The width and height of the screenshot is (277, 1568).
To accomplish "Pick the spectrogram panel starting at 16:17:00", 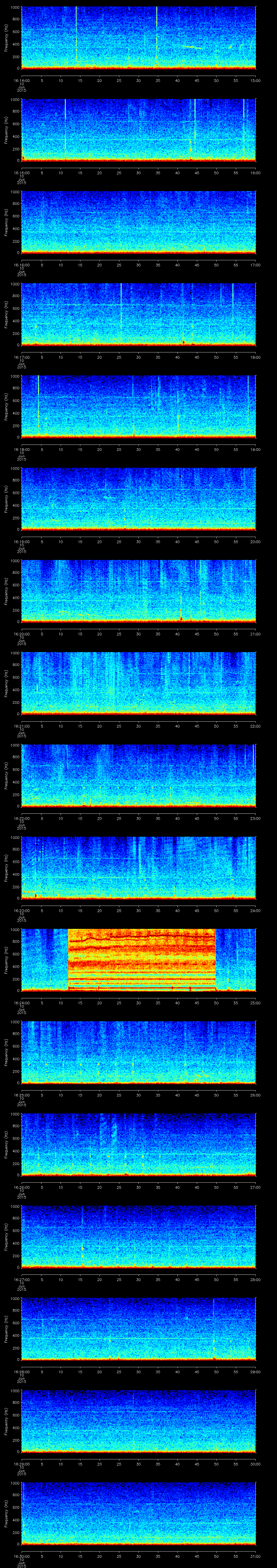I will (x=138, y=314).
